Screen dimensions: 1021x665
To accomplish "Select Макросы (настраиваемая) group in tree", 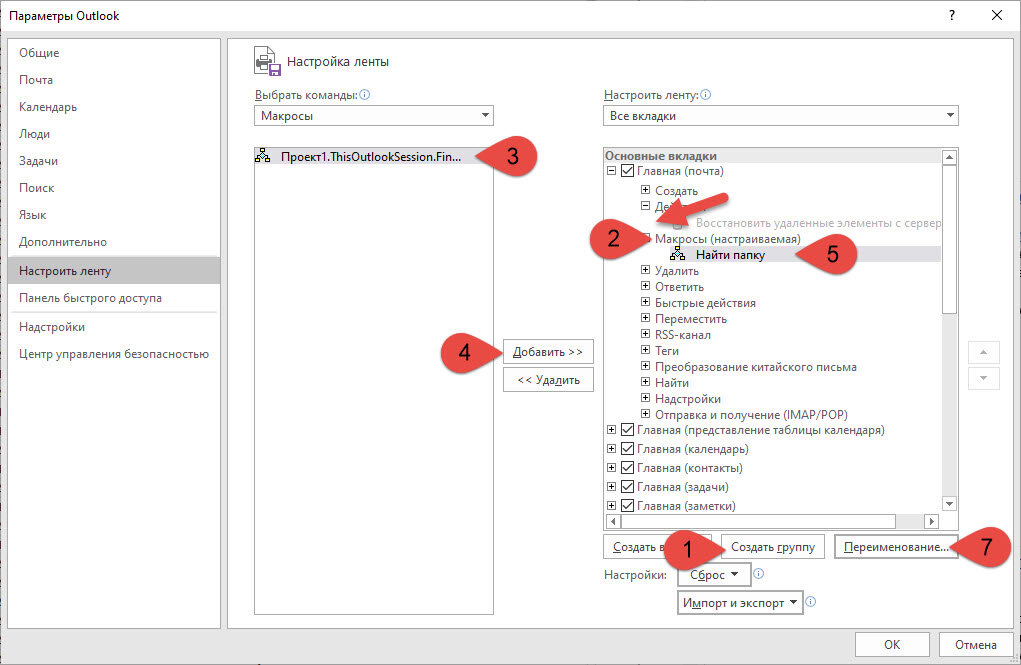I will tap(727, 238).
